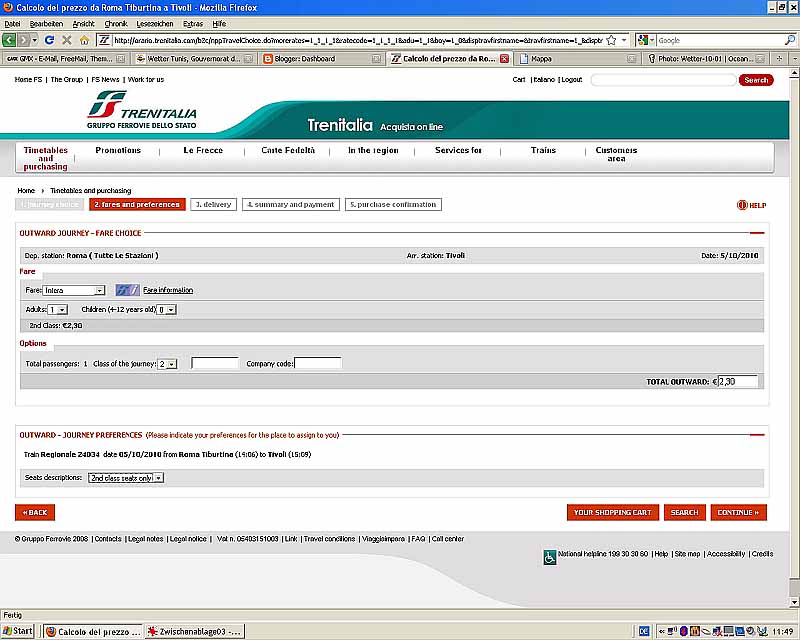Click the blank field beside class dropdown
800x640 pixels.
point(215,363)
